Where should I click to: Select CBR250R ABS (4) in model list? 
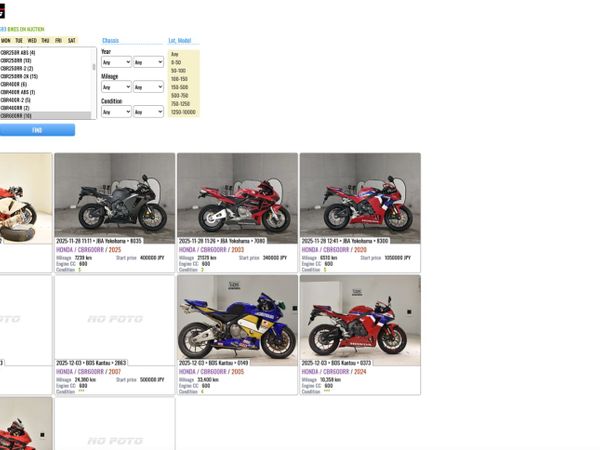18,52
